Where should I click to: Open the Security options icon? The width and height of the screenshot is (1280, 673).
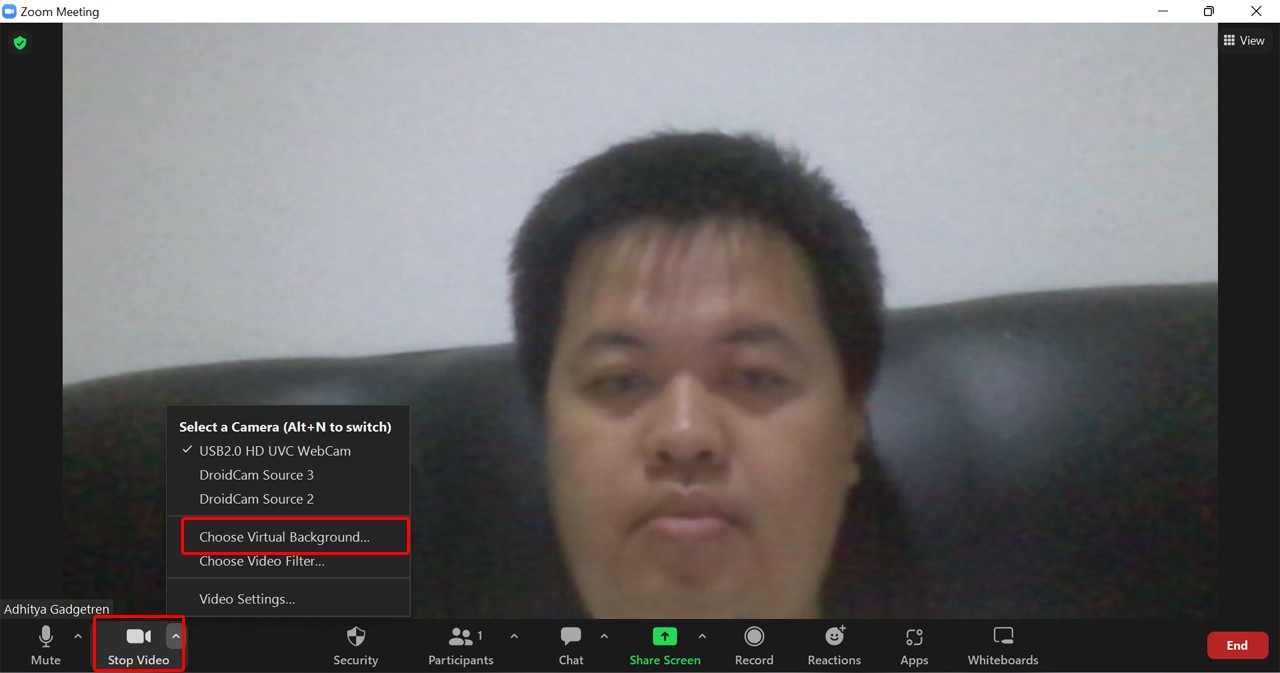[355, 645]
